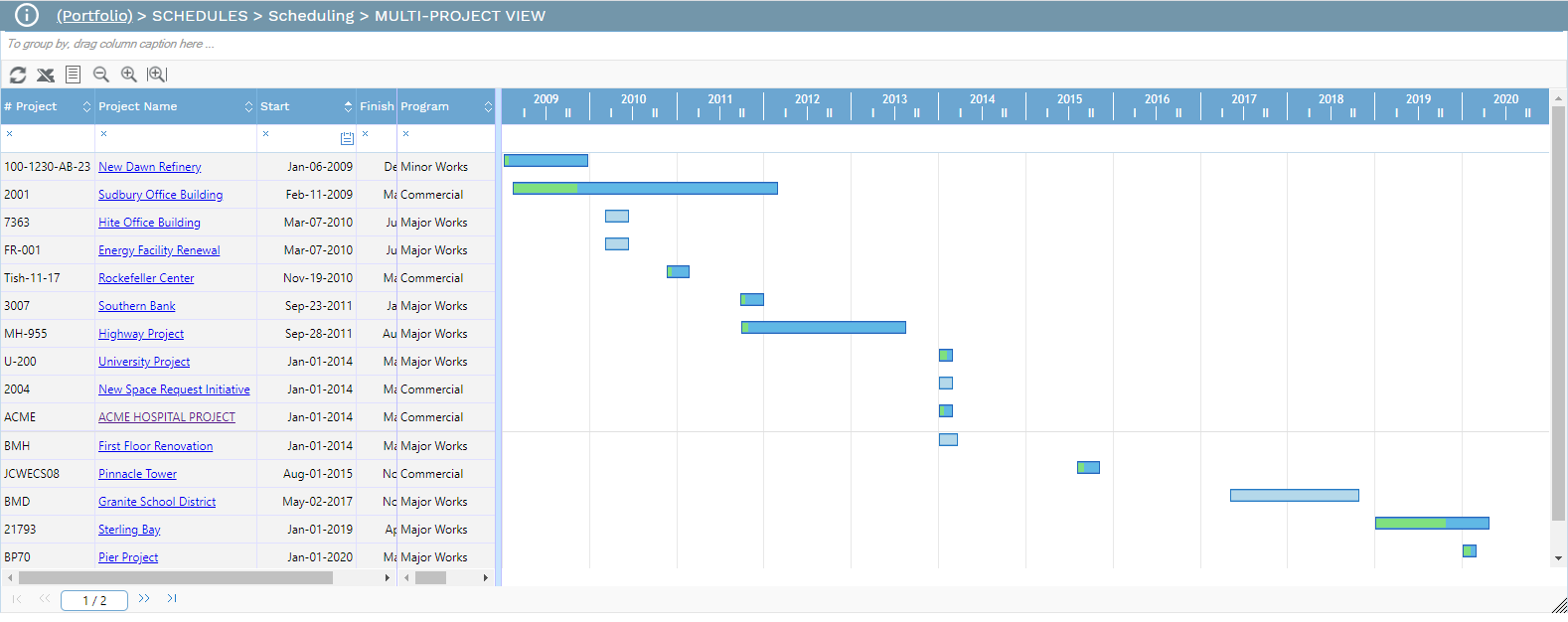The height and width of the screenshot is (622, 1568).
Task: Clear the Program column filter
Action: (406, 133)
